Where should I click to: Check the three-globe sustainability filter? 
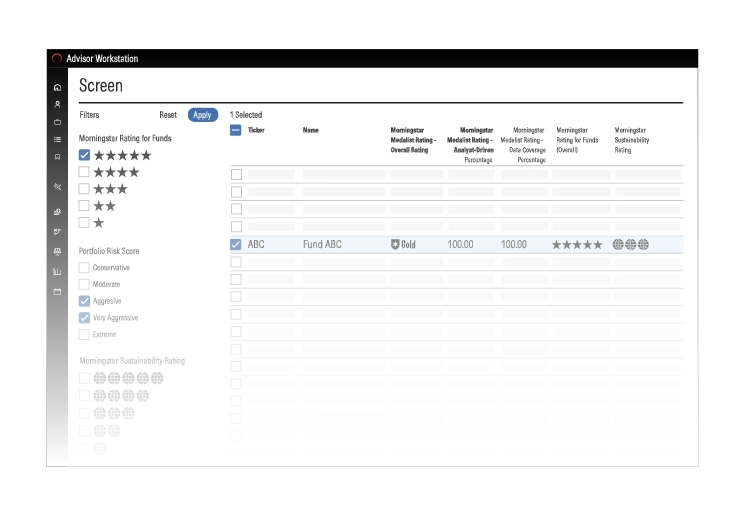coord(84,413)
